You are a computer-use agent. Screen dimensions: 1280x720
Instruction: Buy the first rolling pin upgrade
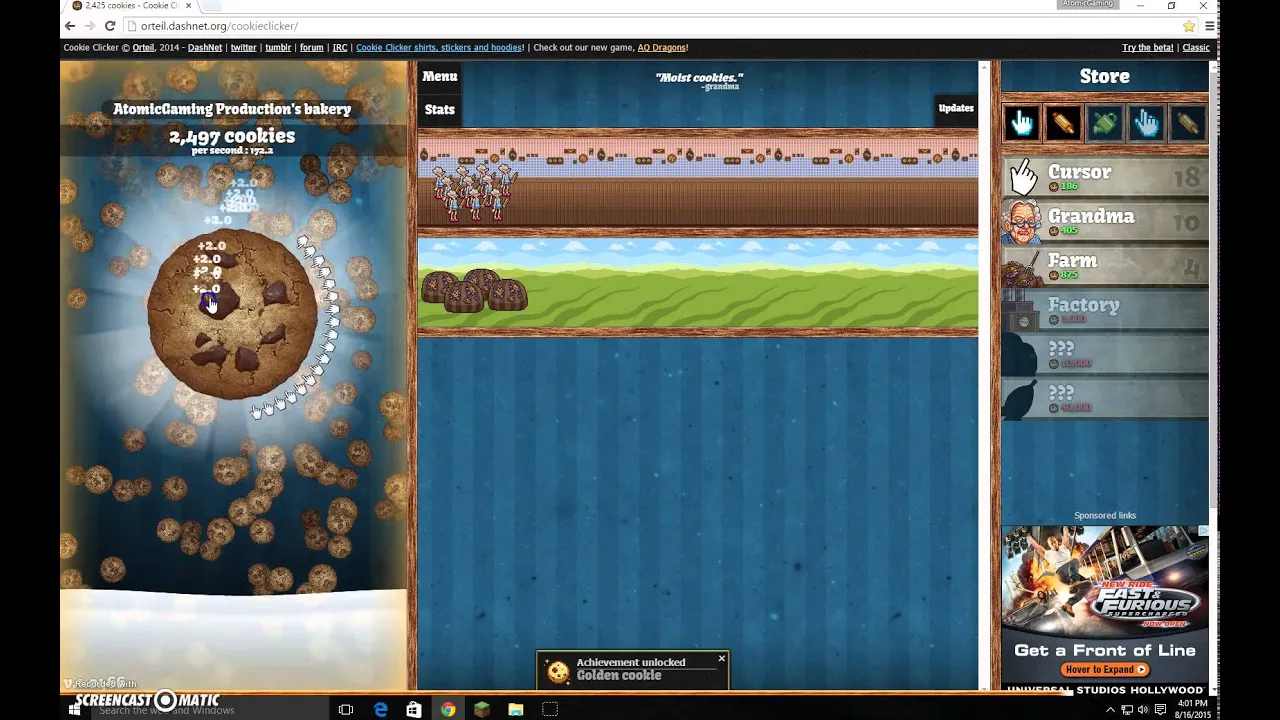point(1063,123)
